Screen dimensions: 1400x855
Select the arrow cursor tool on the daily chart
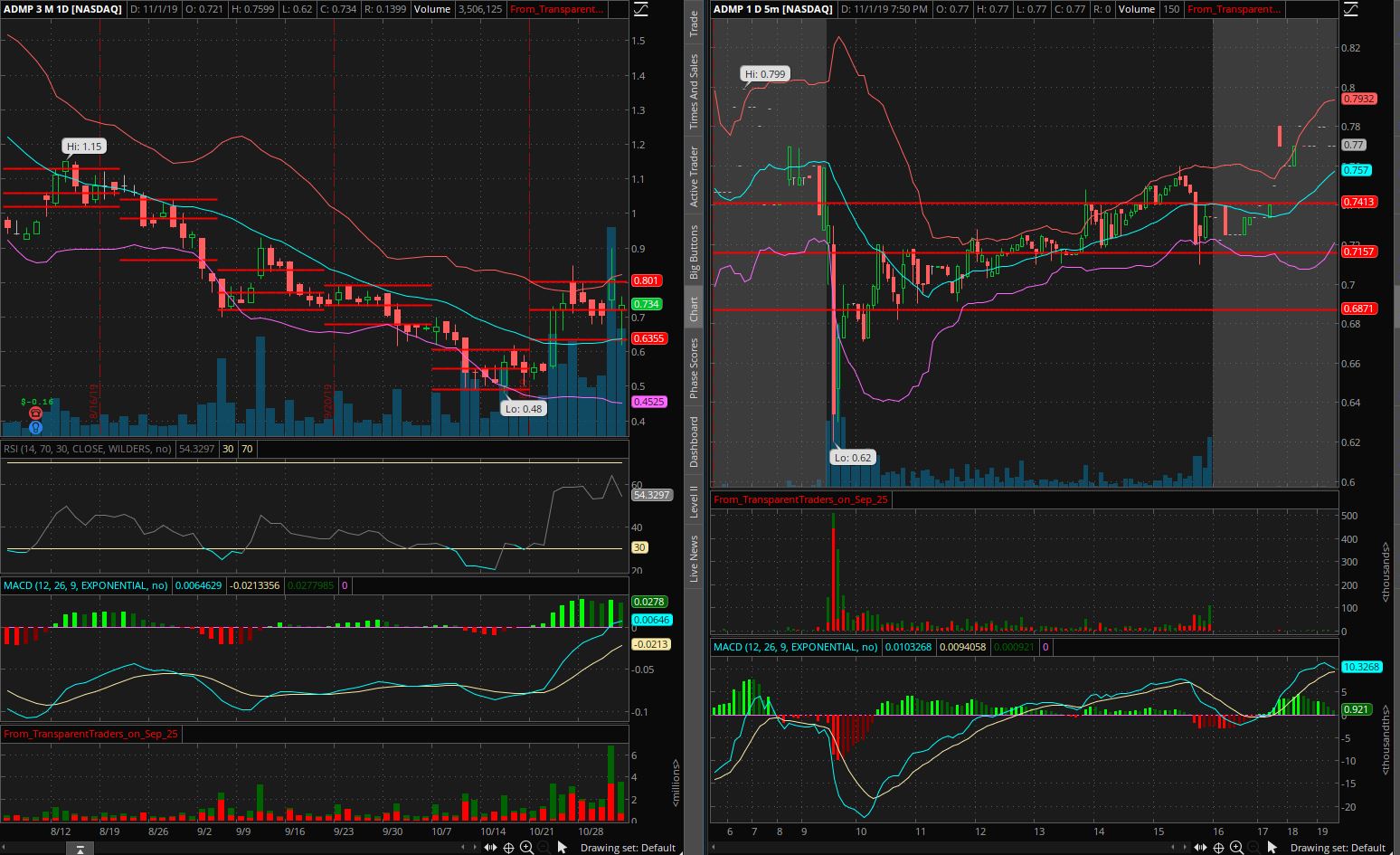pos(562,848)
